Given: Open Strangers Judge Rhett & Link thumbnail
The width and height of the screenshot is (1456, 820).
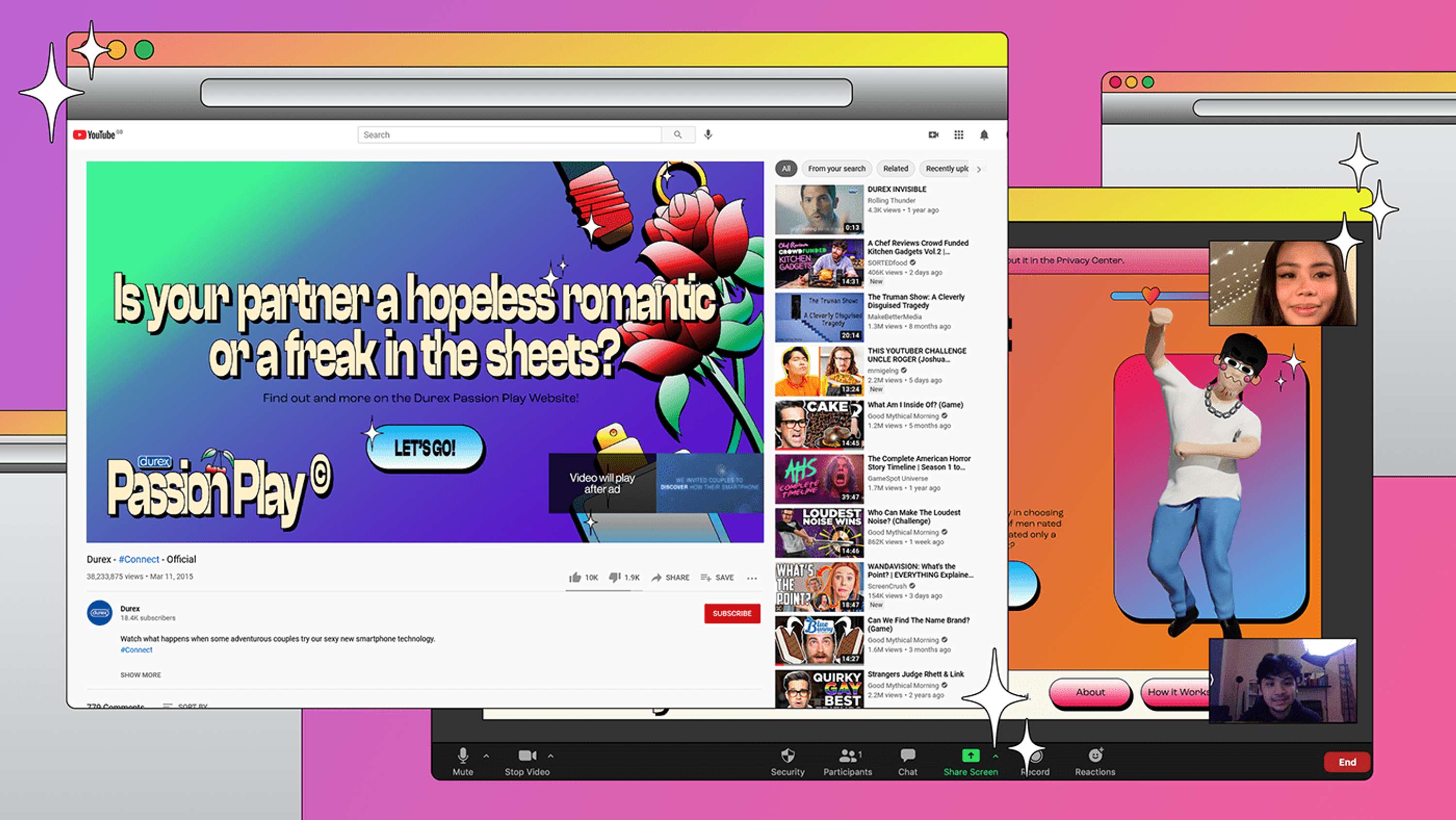Looking at the screenshot, I should tap(819, 689).
